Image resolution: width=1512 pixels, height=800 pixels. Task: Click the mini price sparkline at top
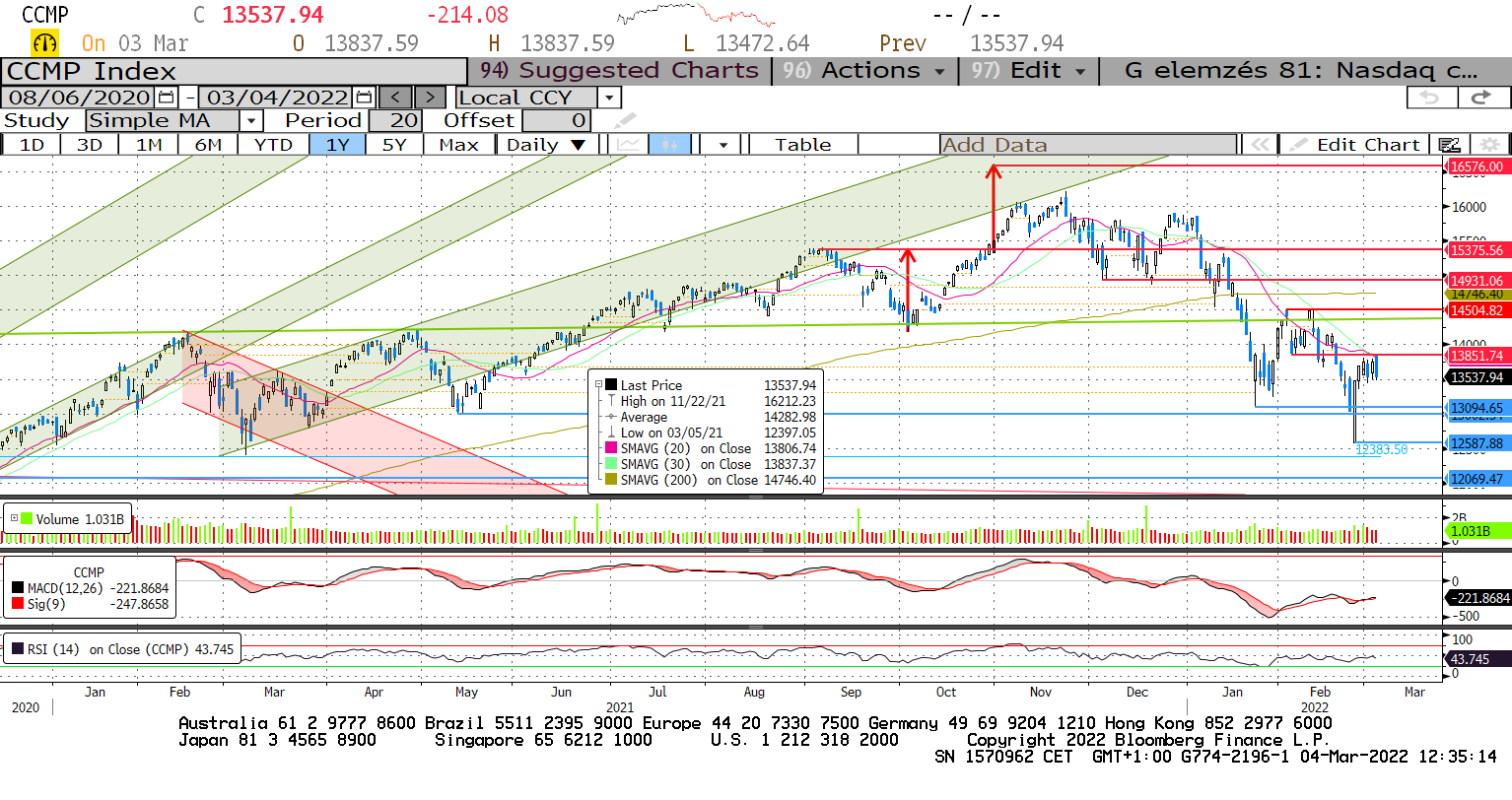[695, 16]
